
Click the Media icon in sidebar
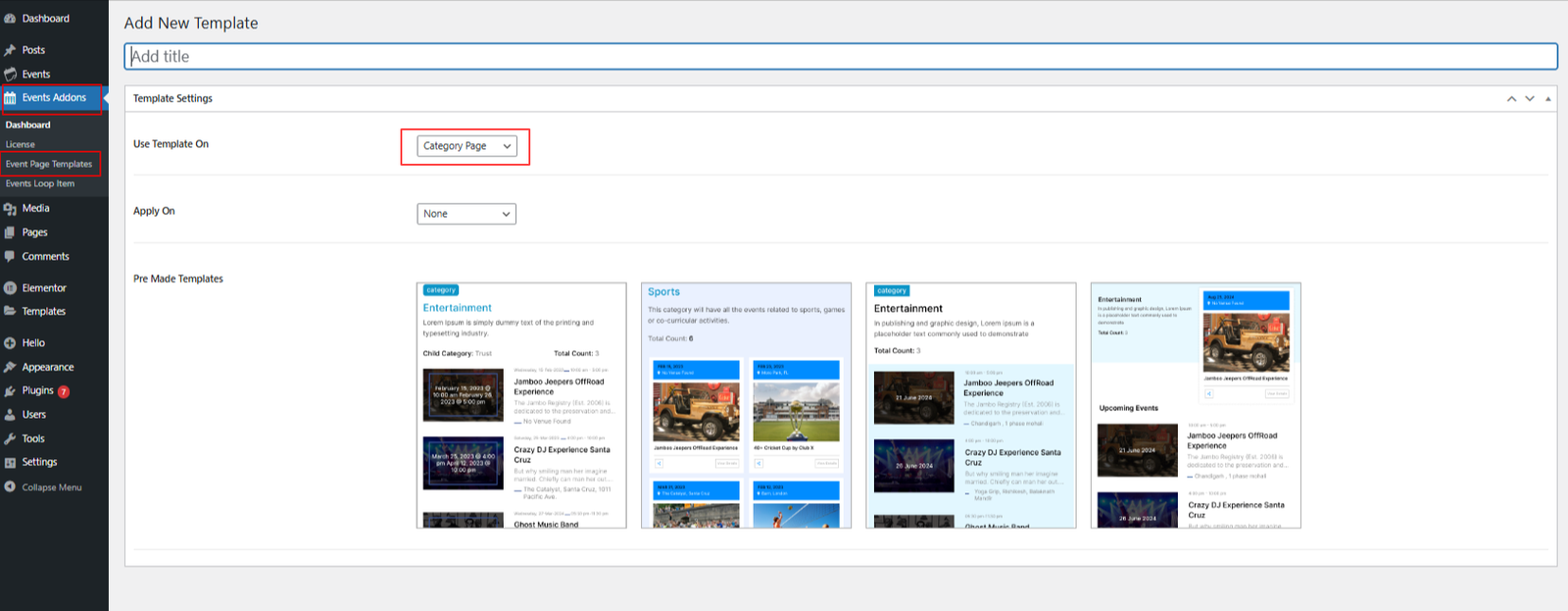10,209
